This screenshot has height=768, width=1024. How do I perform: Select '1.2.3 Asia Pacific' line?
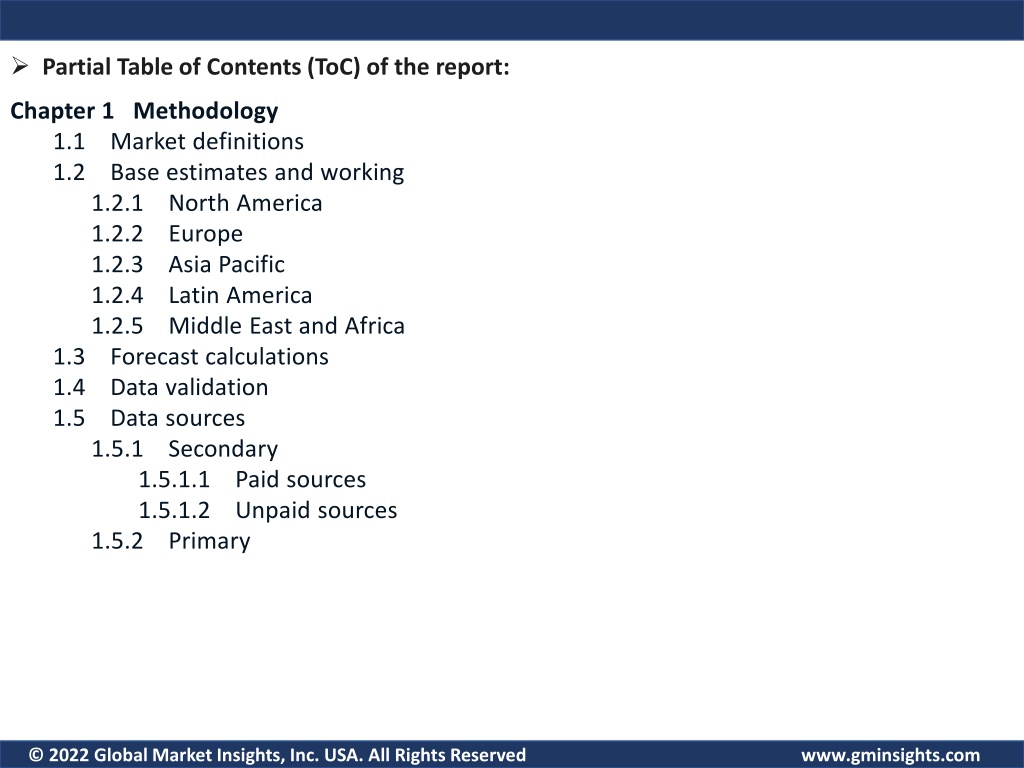(188, 264)
